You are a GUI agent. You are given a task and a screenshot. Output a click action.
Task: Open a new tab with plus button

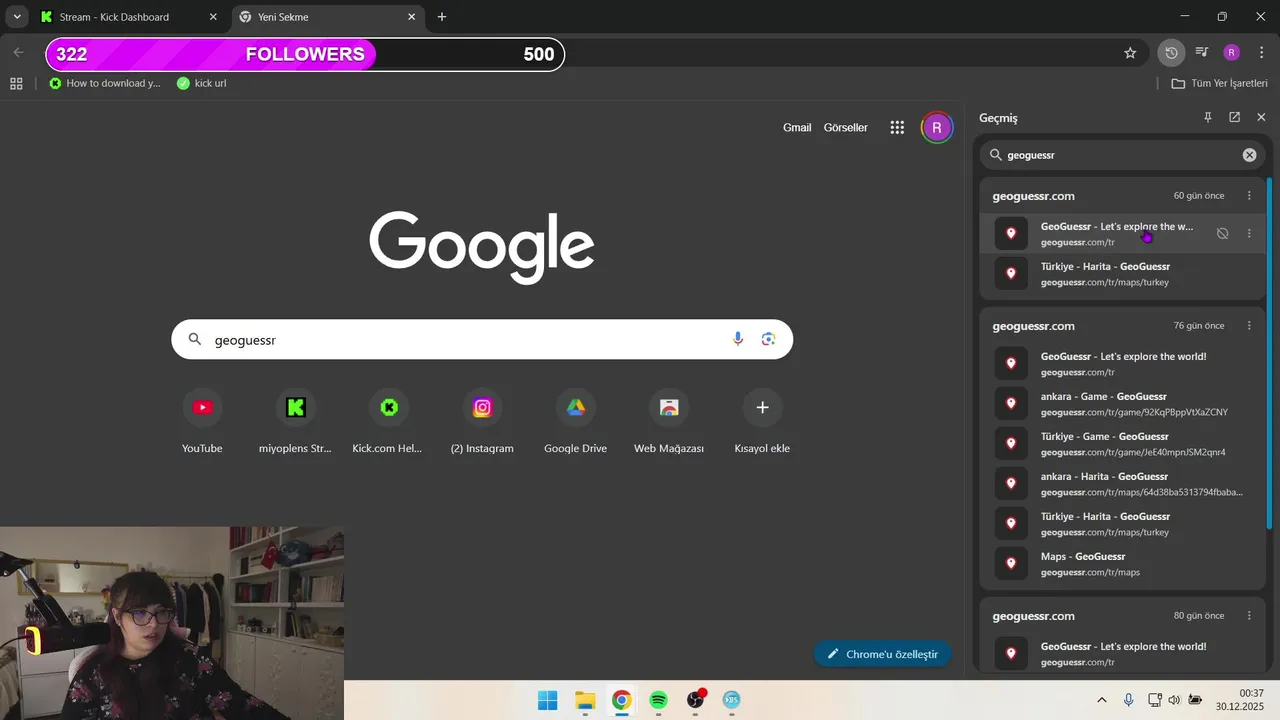click(x=442, y=17)
